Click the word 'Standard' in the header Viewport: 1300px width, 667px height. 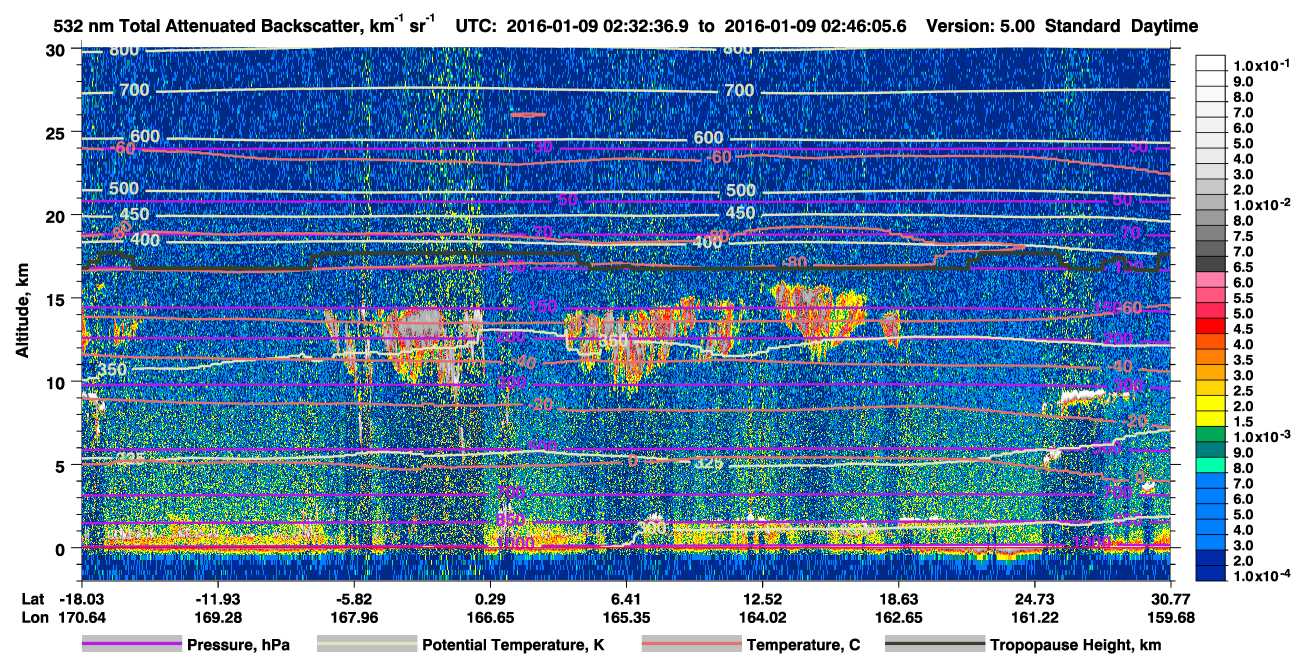point(1083,26)
